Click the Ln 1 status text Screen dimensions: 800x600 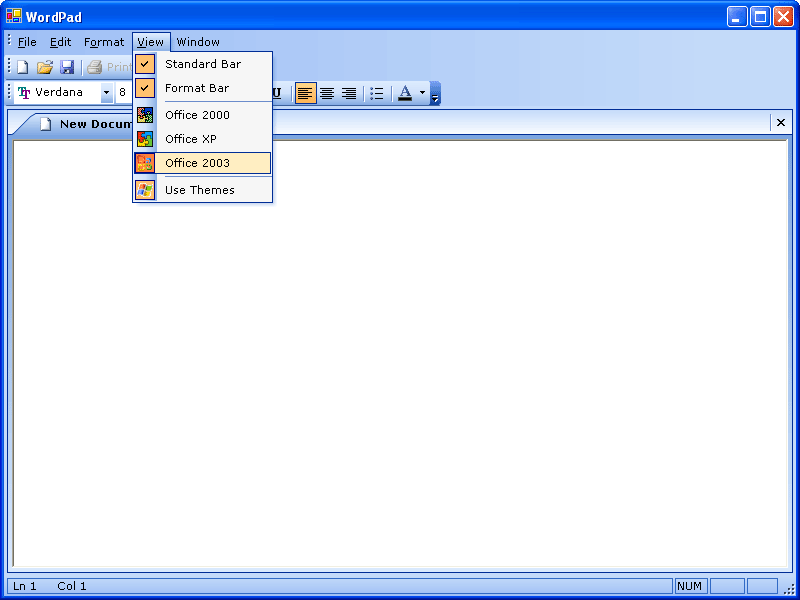tap(24, 586)
